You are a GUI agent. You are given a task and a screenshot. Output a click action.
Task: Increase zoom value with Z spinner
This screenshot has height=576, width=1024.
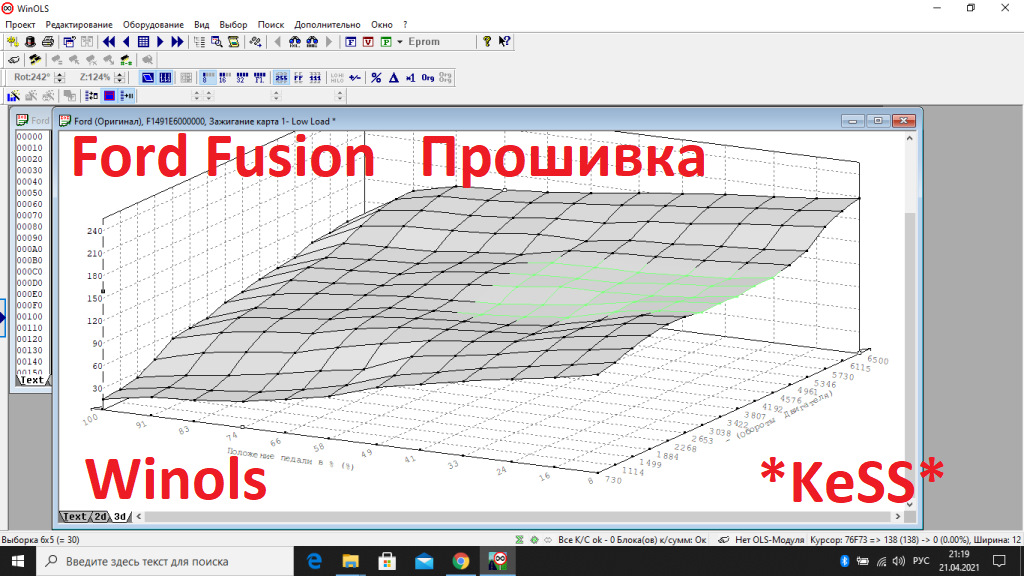(x=119, y=74)
